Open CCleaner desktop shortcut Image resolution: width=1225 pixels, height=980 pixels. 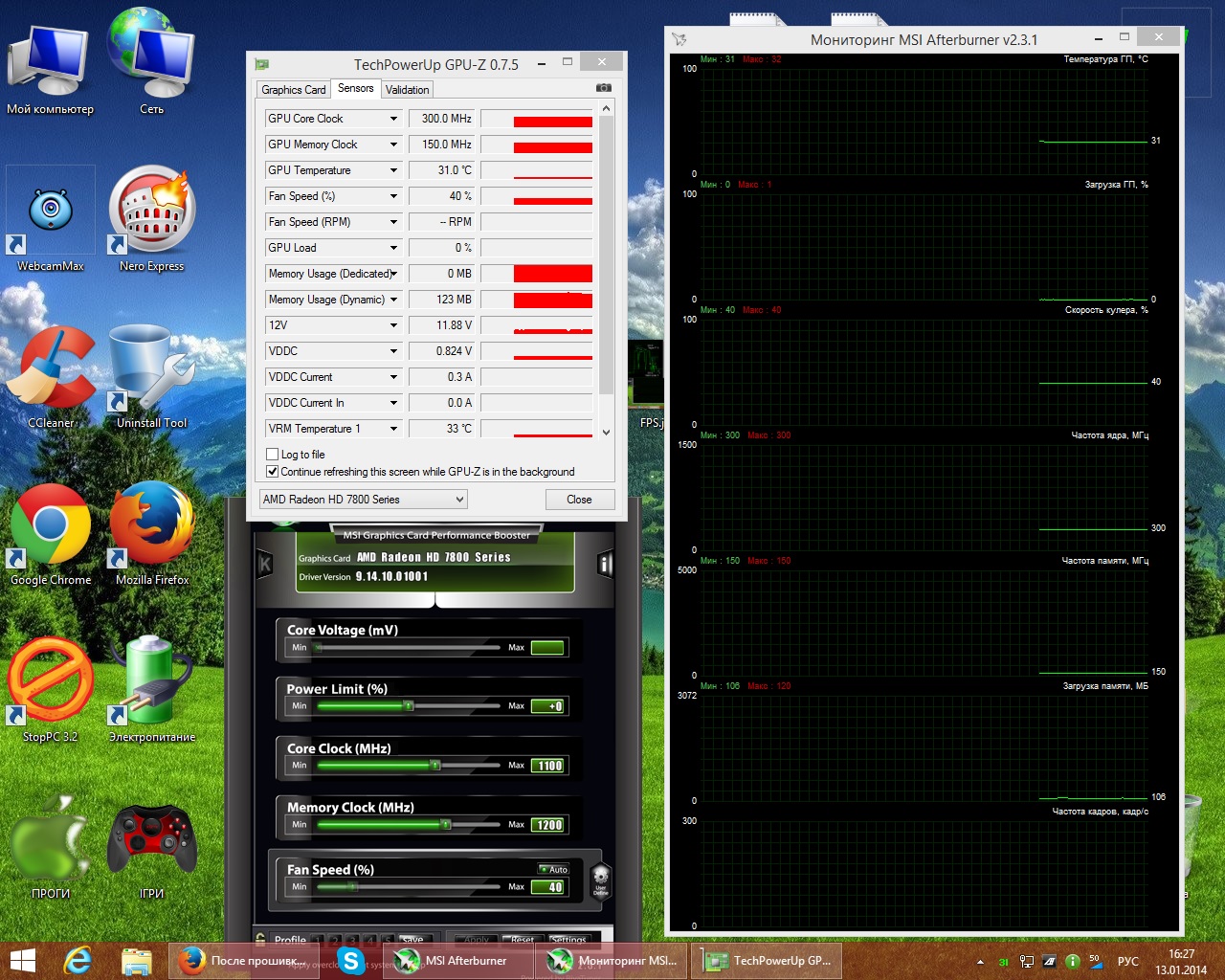(51, 375)
